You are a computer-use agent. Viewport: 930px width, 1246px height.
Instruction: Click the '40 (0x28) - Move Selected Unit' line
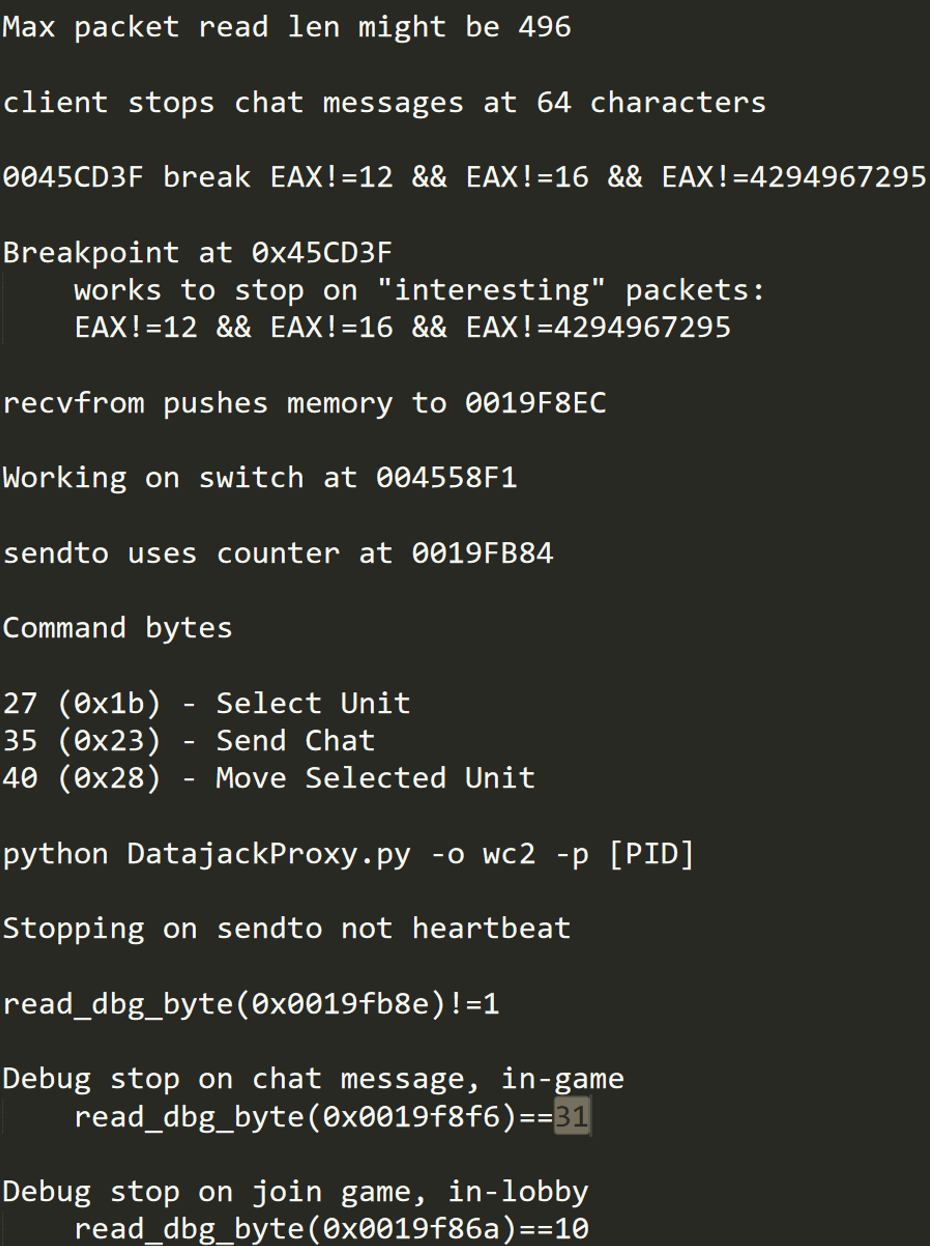[x=268, y=778]
